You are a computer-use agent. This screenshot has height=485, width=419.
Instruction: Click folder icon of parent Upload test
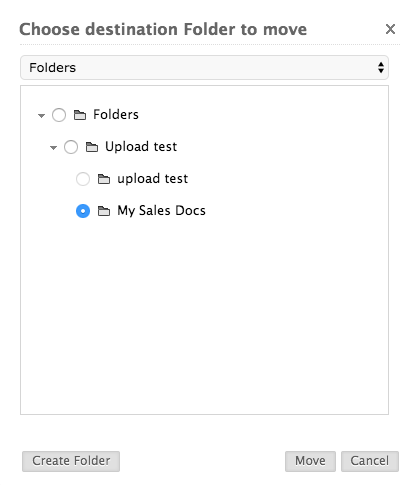coord(92,147)
